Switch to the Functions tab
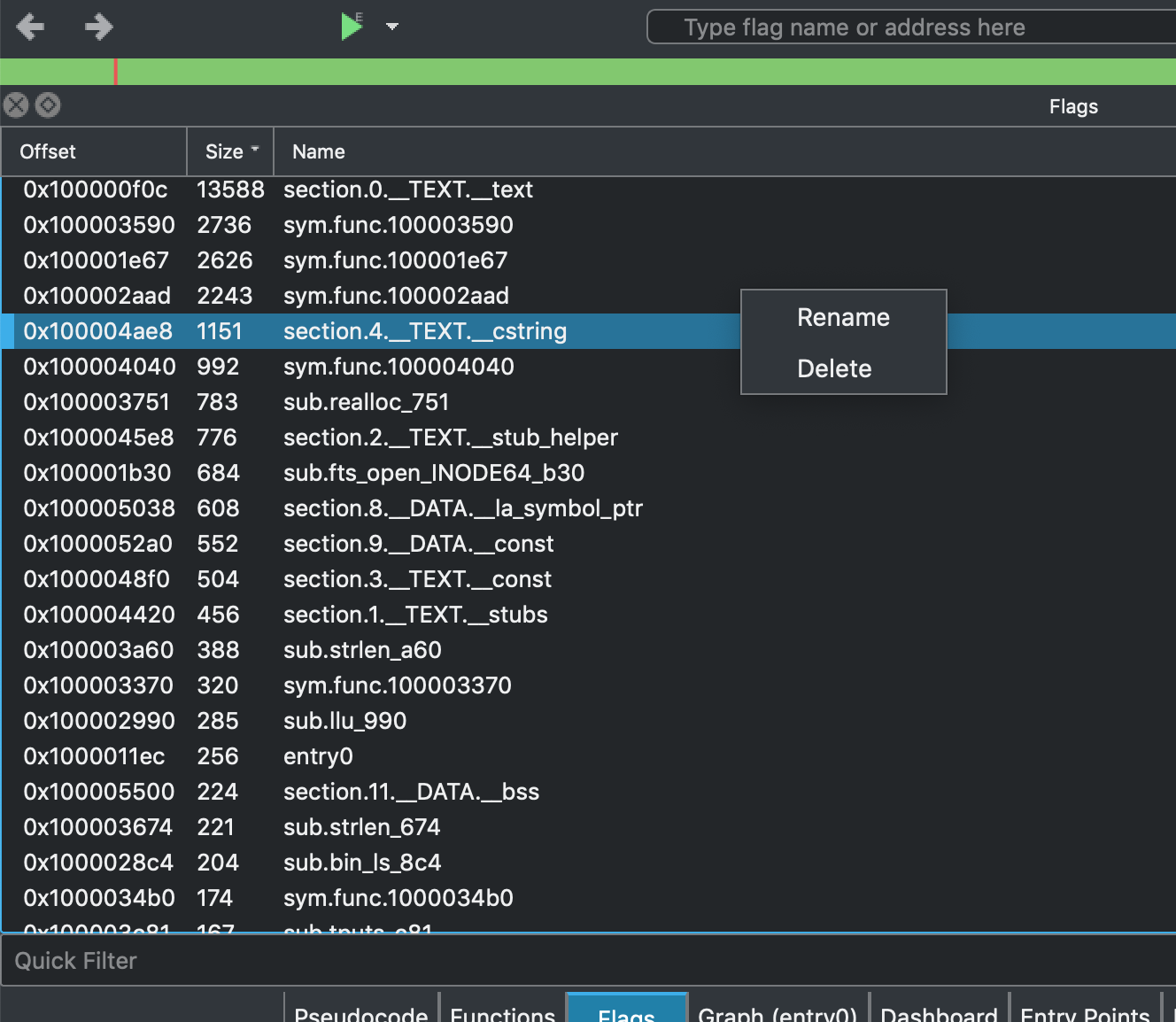Image resolution: width=1176 pixels, height=1022 pixels. pyautogui.click(x=502, y=1012)
